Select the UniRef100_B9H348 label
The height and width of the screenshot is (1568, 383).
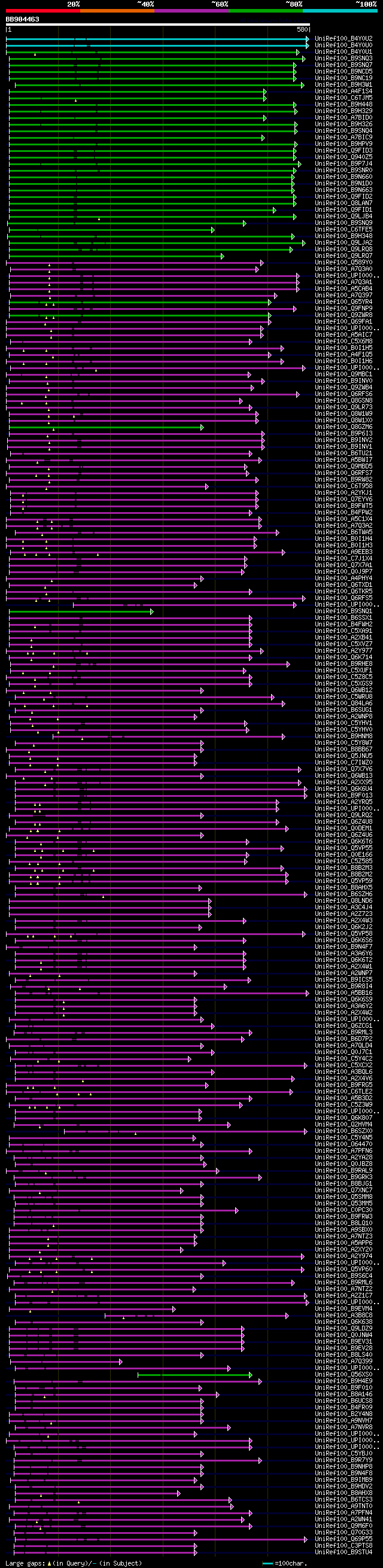click(344, 236)
